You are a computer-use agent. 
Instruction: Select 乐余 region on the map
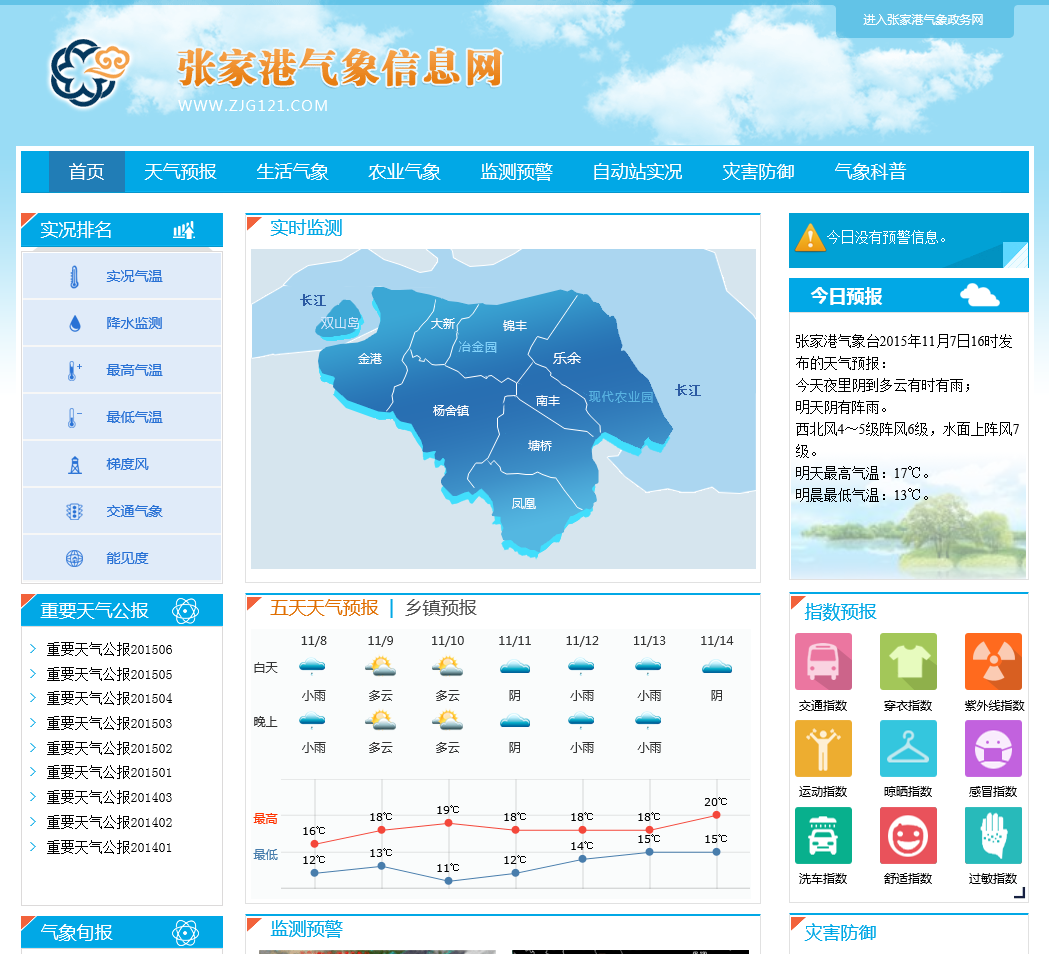(x=566, y=359)
